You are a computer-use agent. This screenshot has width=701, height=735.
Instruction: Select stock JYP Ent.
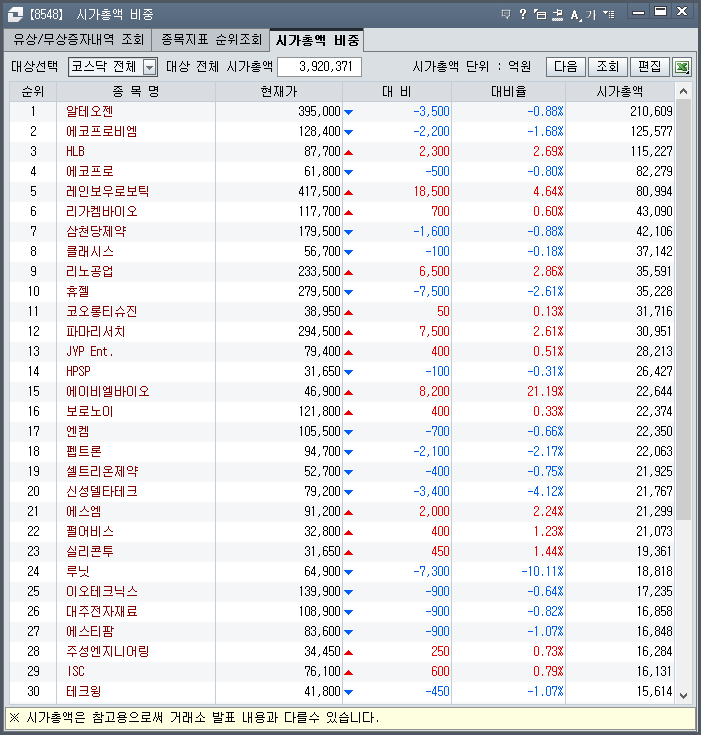pos(90,352)
